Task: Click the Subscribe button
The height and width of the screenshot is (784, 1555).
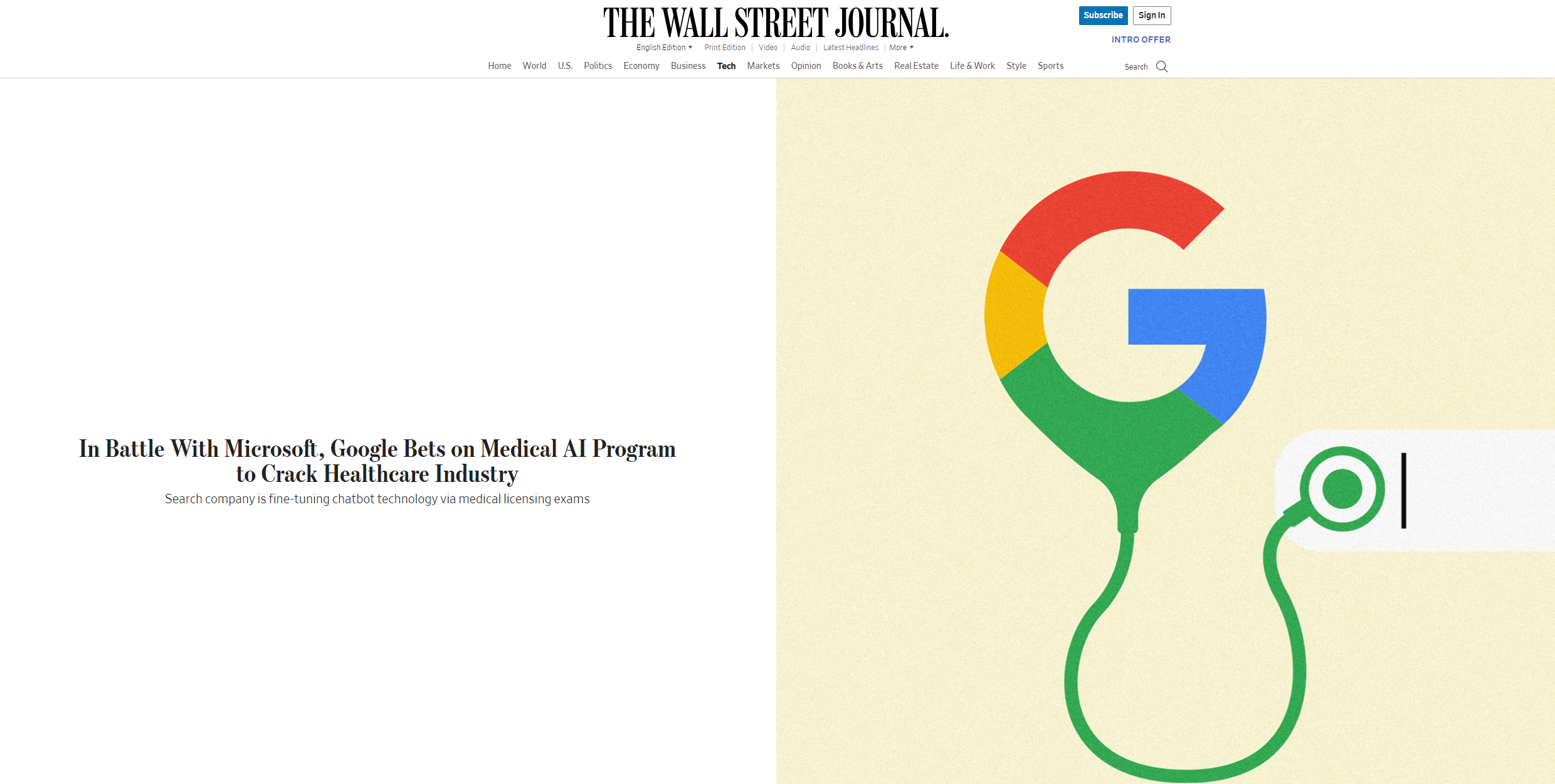Action: 1103,16
